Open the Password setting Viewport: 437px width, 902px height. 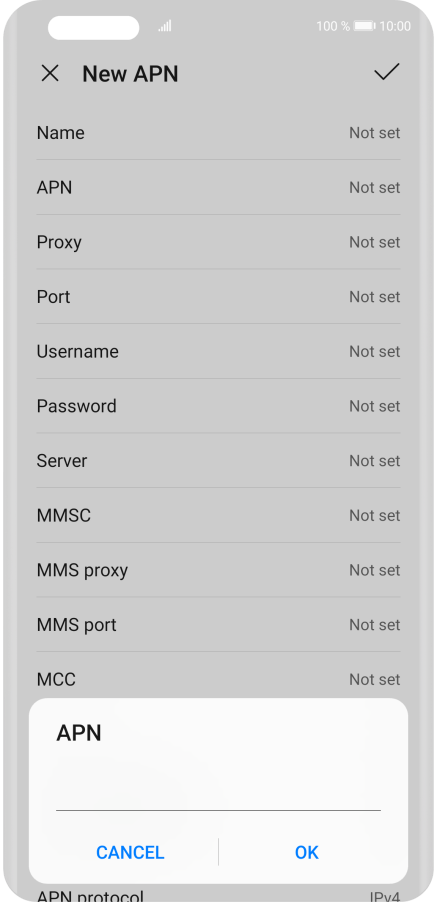[218, 406]
